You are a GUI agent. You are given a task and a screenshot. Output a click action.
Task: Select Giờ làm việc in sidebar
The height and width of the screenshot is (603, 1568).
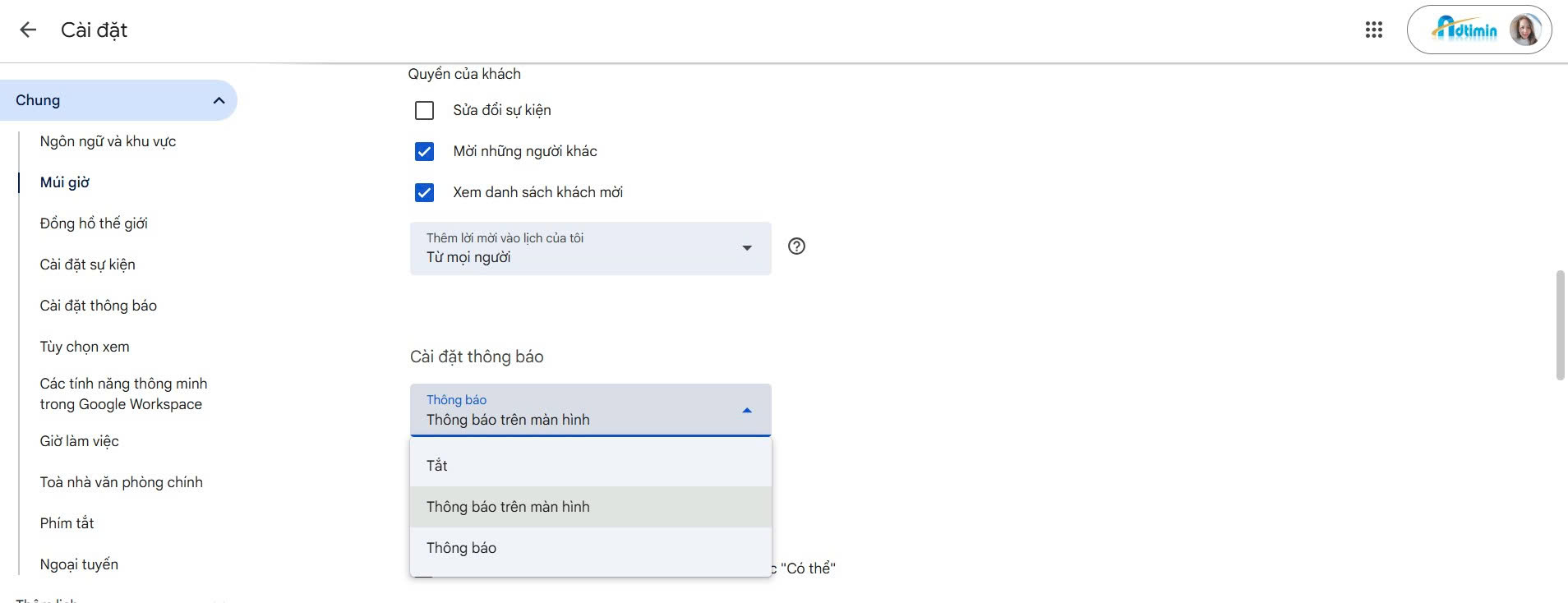click(x=79, y=441)
